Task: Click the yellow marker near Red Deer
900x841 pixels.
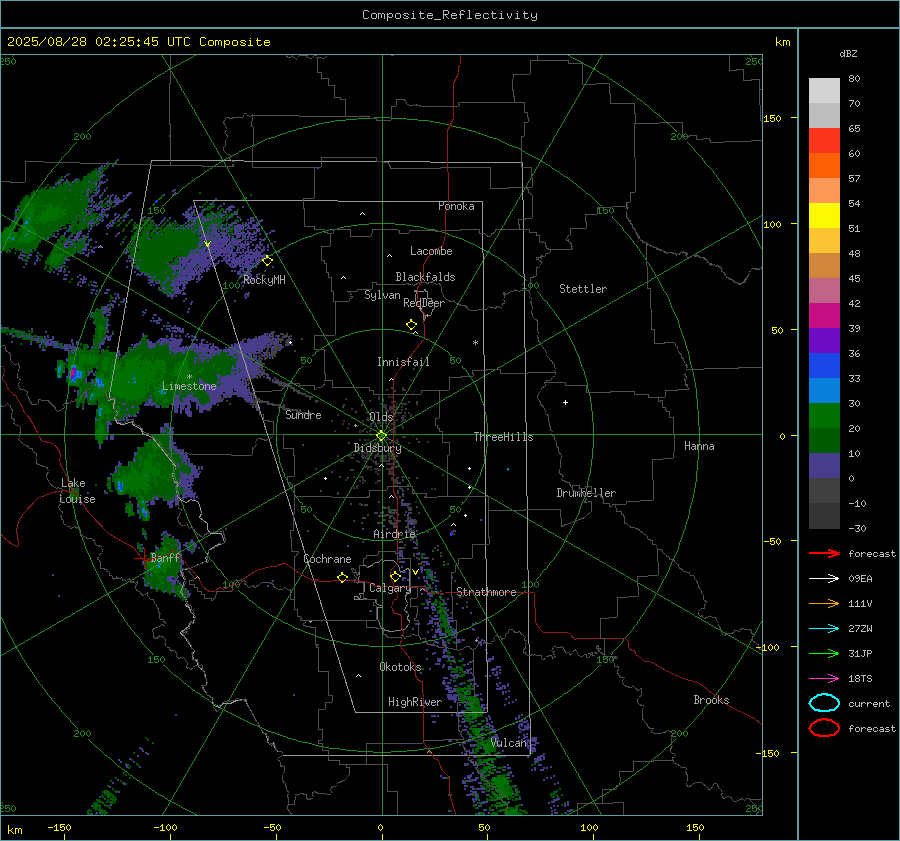Action: pos(412,325)
